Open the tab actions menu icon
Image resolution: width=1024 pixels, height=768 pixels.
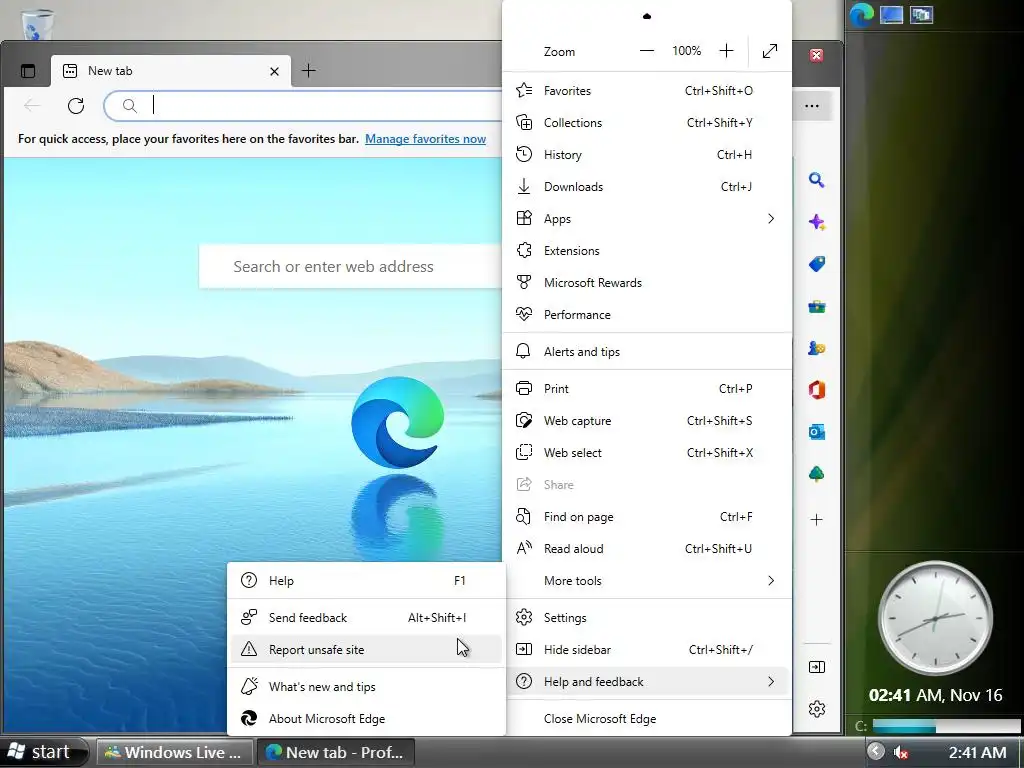point(28,71)
